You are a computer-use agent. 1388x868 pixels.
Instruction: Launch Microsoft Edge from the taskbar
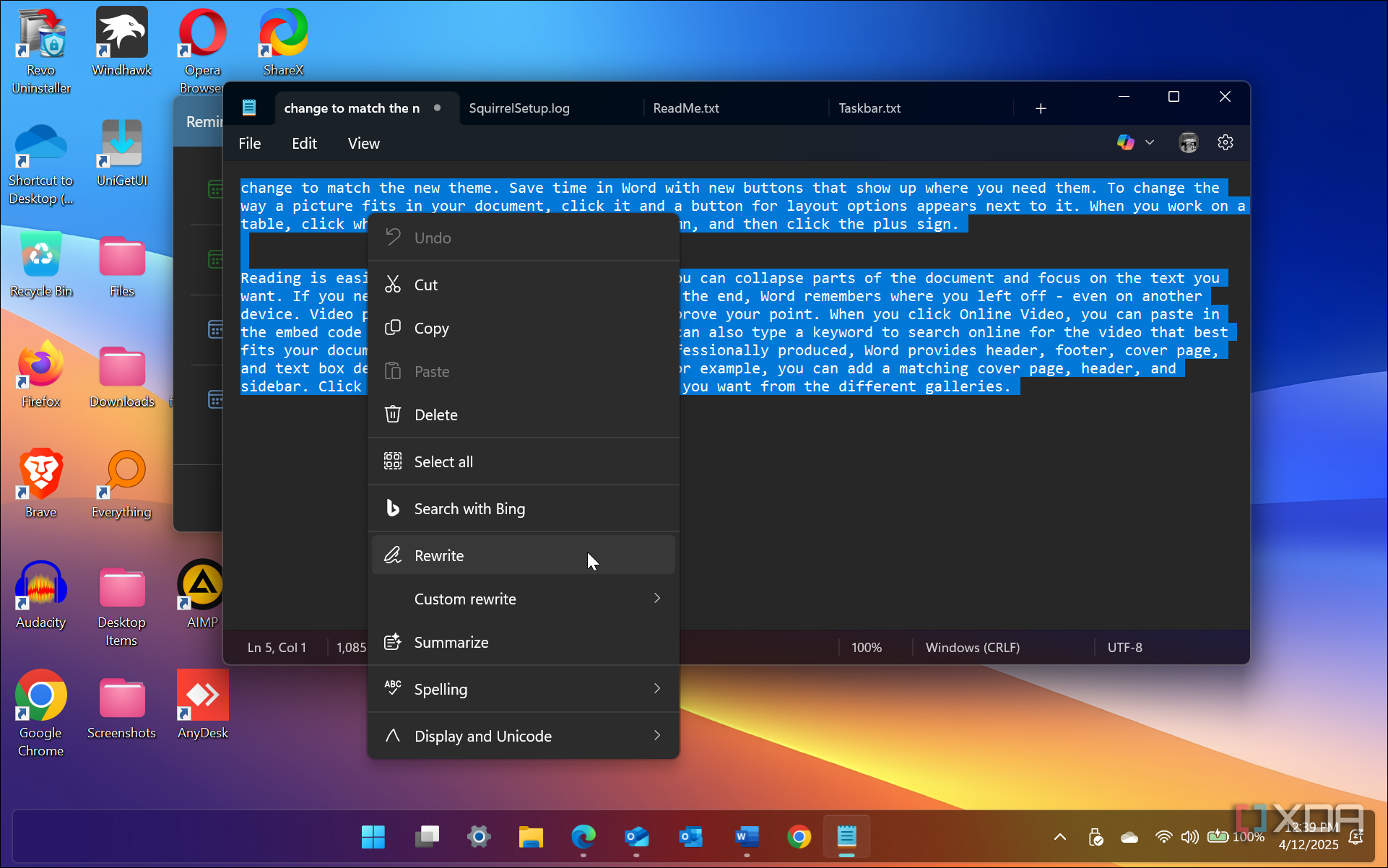(584, 837)
